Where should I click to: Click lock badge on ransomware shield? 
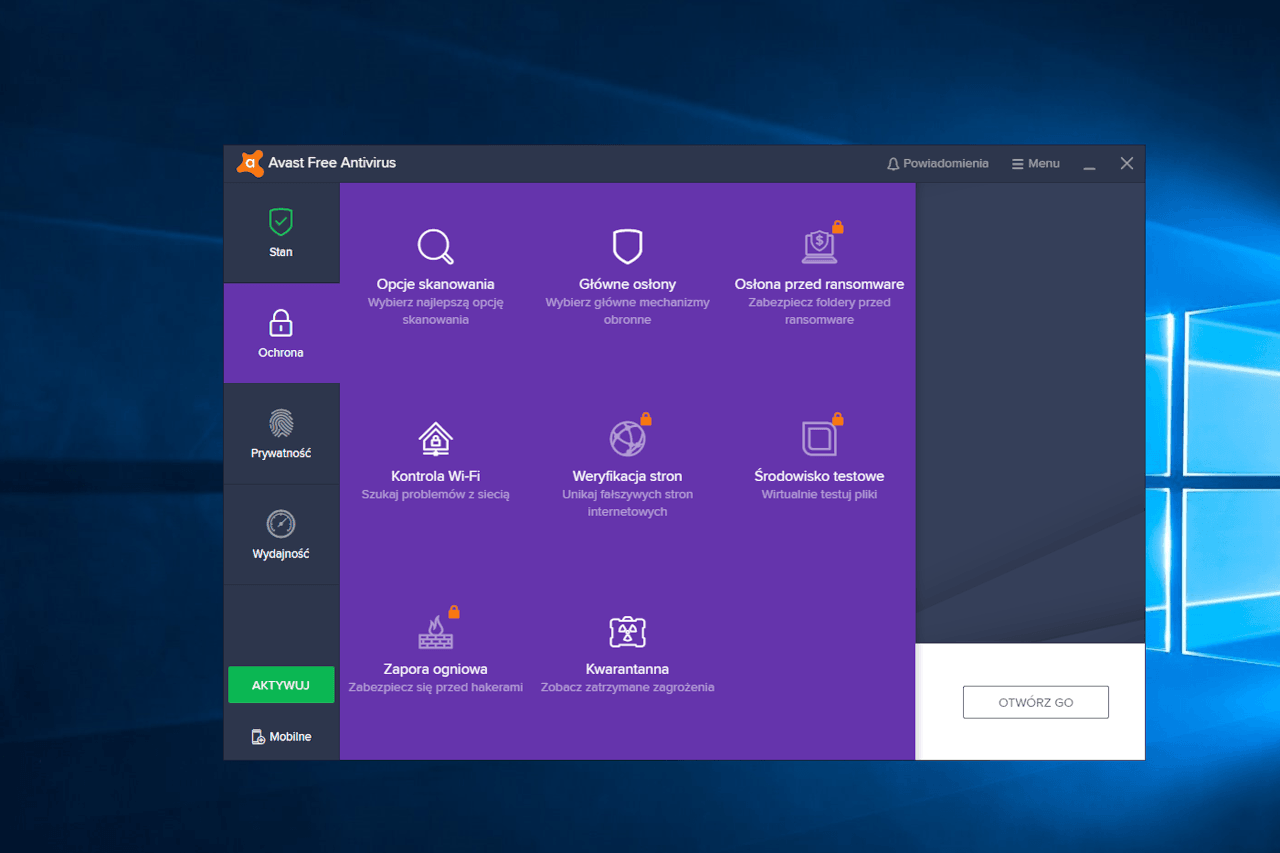[838, 227]
